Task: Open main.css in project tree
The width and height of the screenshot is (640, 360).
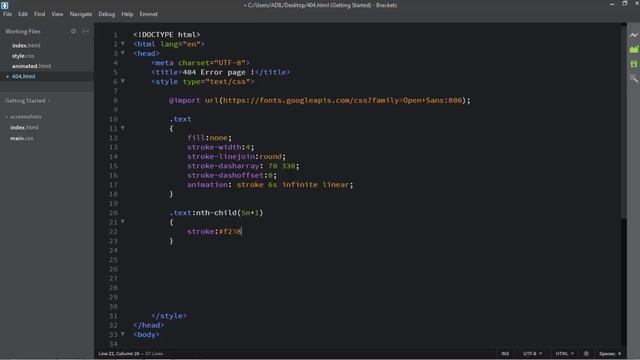Action: [22, 138]
